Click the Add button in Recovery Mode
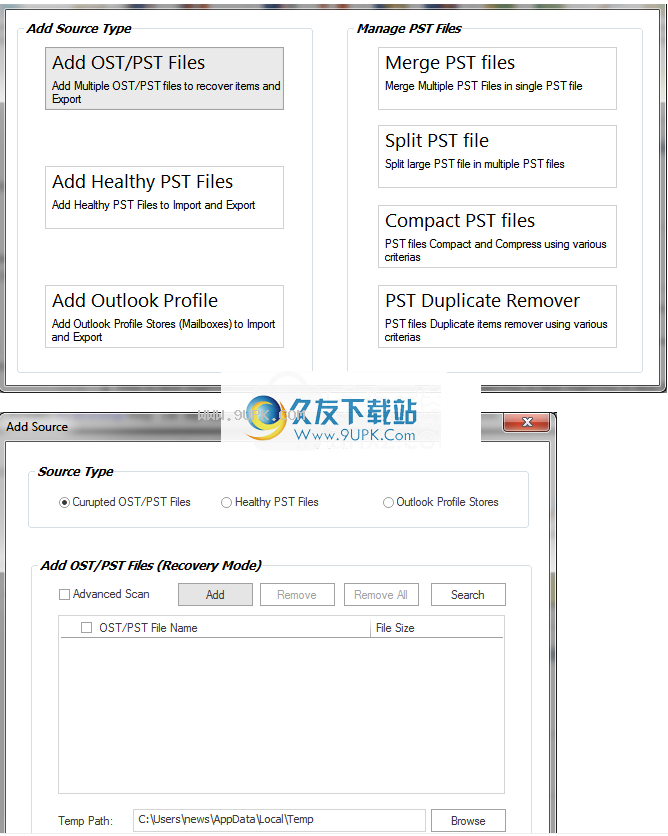The width and height of the screenshot is (668, 836). [x=215, y=594]
